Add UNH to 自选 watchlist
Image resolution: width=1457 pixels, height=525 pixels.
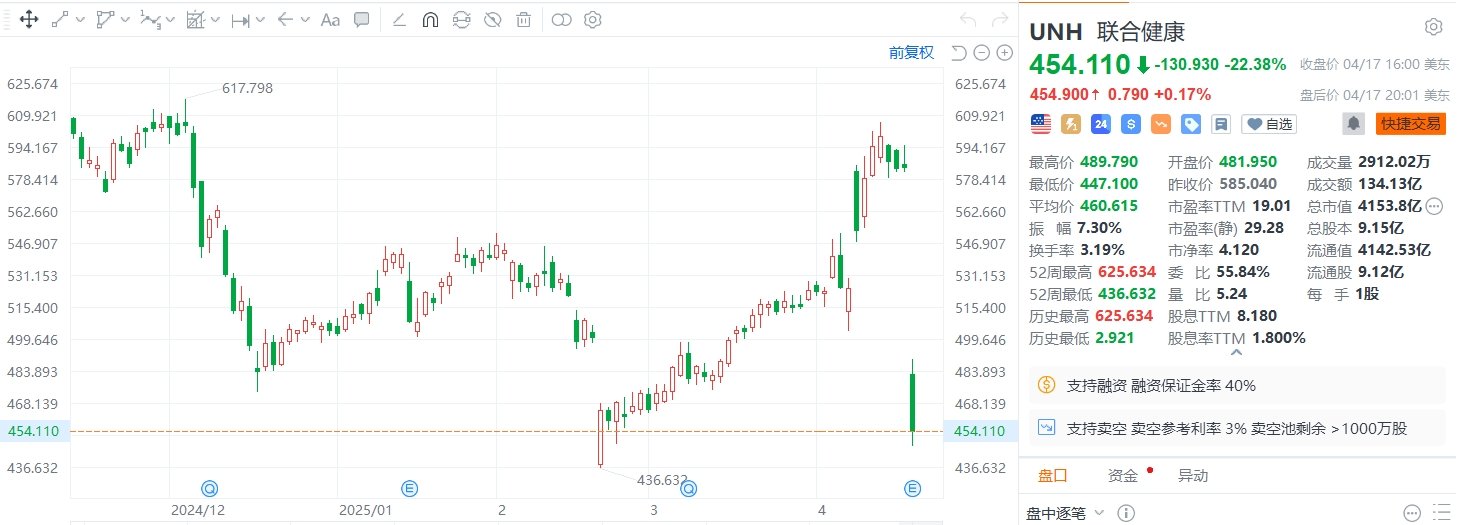1268,124
